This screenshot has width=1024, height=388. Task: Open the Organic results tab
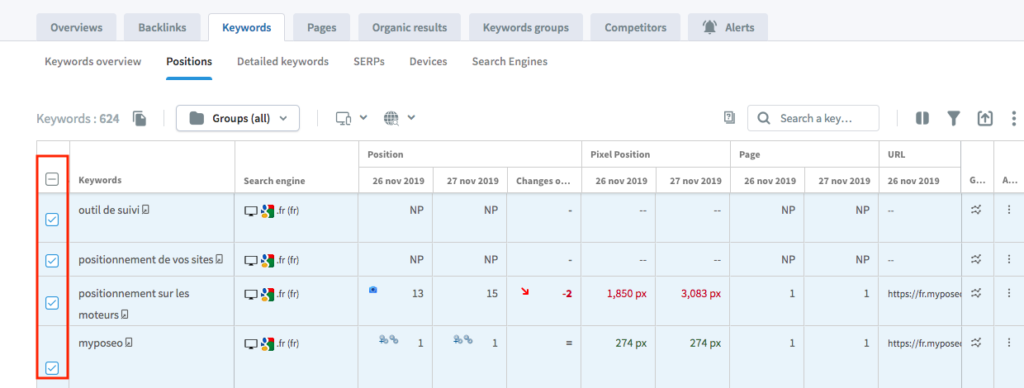[409, 27]
